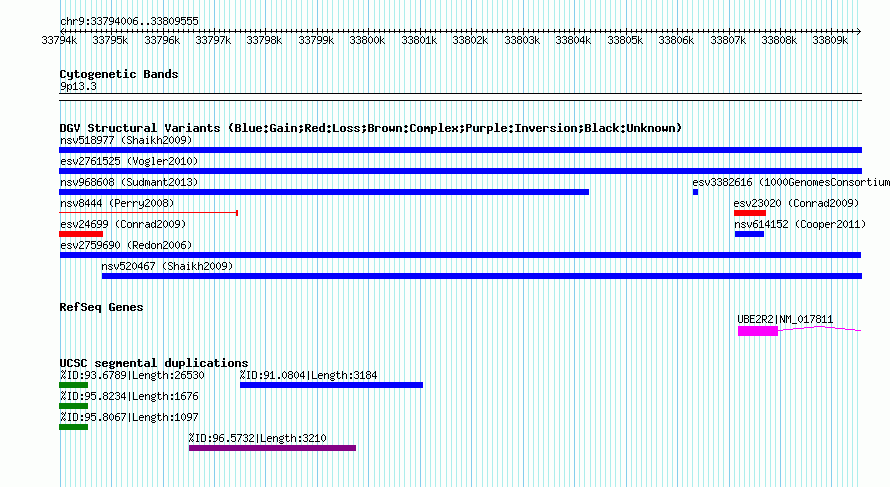Click the UBE2R2 intron line
Viewport: 890px width, 487px height.
tap(820, 328)
